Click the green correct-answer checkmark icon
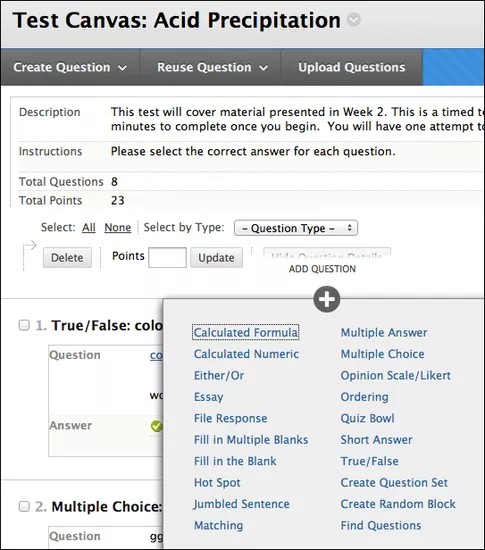The width and height of the screenshot is (485, 550). [156, 426]
